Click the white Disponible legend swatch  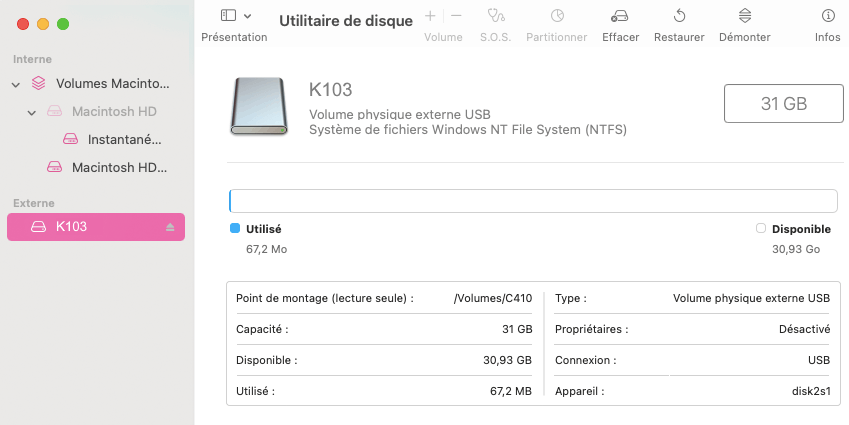[761, 228]
